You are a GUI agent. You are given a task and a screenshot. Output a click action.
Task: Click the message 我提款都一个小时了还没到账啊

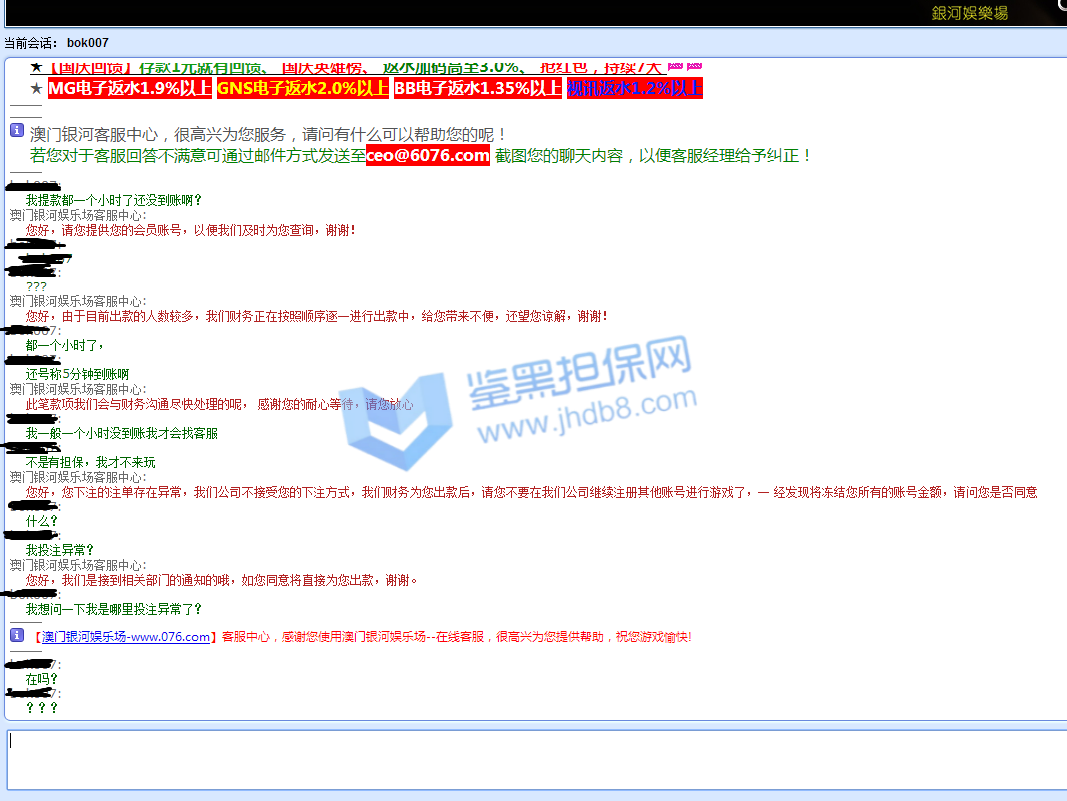click(x=114, y=200)
